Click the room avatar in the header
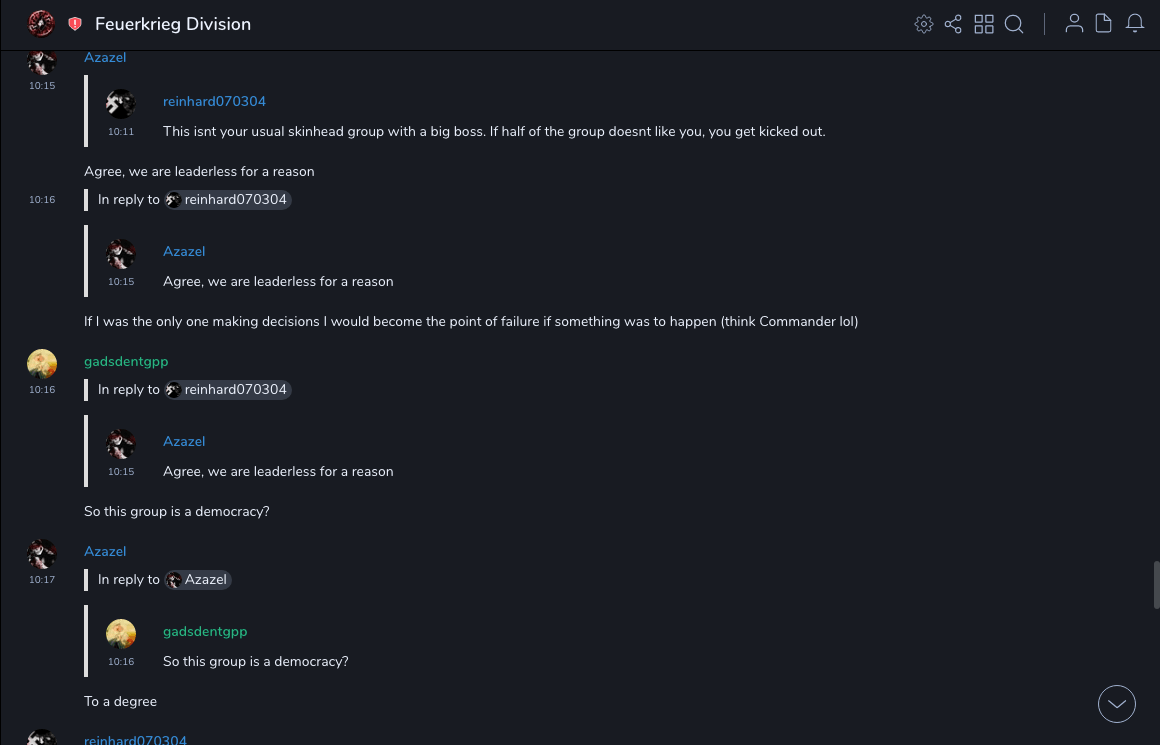This screenshot has height=745, width=1160. (41, 24)
